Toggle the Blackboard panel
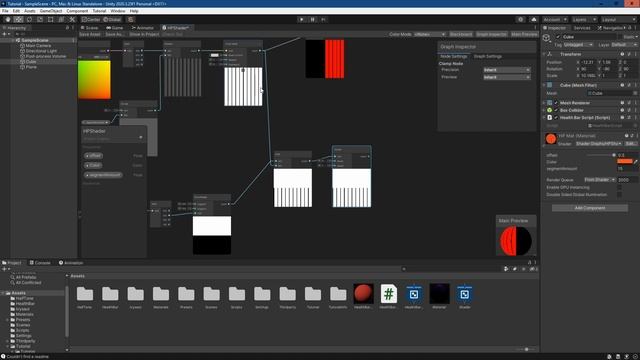 pos(461,34)
